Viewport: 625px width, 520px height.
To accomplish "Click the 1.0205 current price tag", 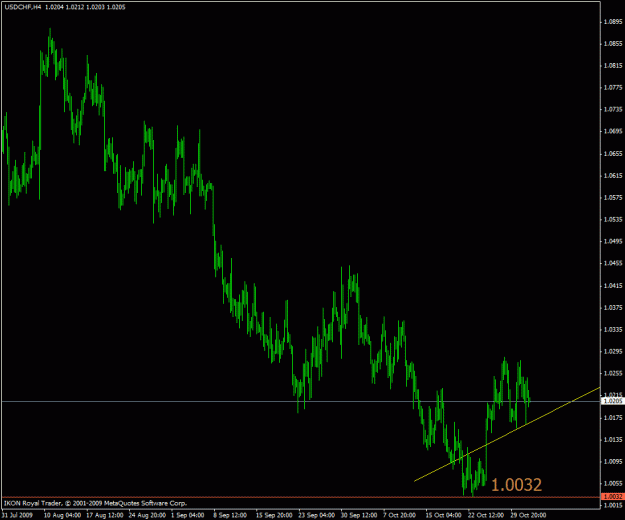I will (613, 401).
